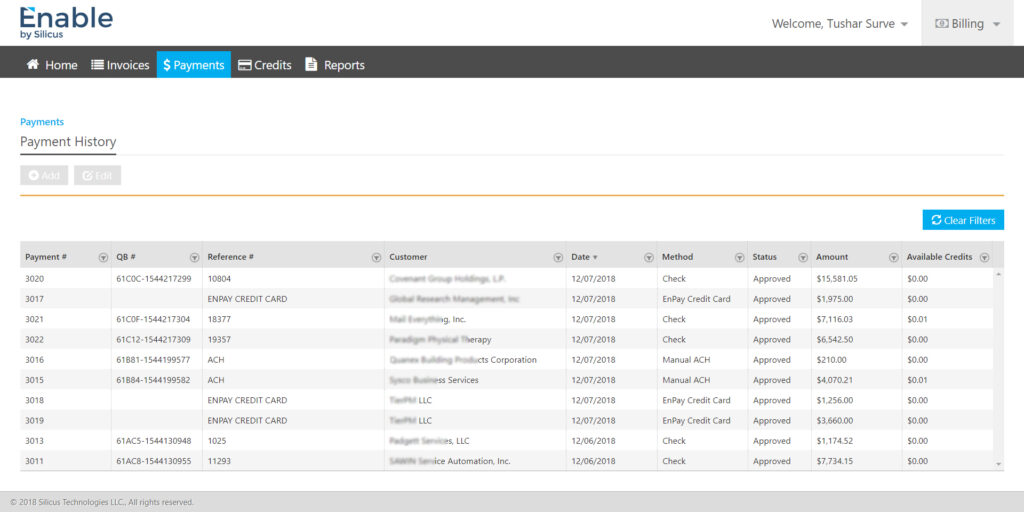Select payment number 3018 cell
Viewport: 1024px width, 512px height.
[x=65, y=400]
